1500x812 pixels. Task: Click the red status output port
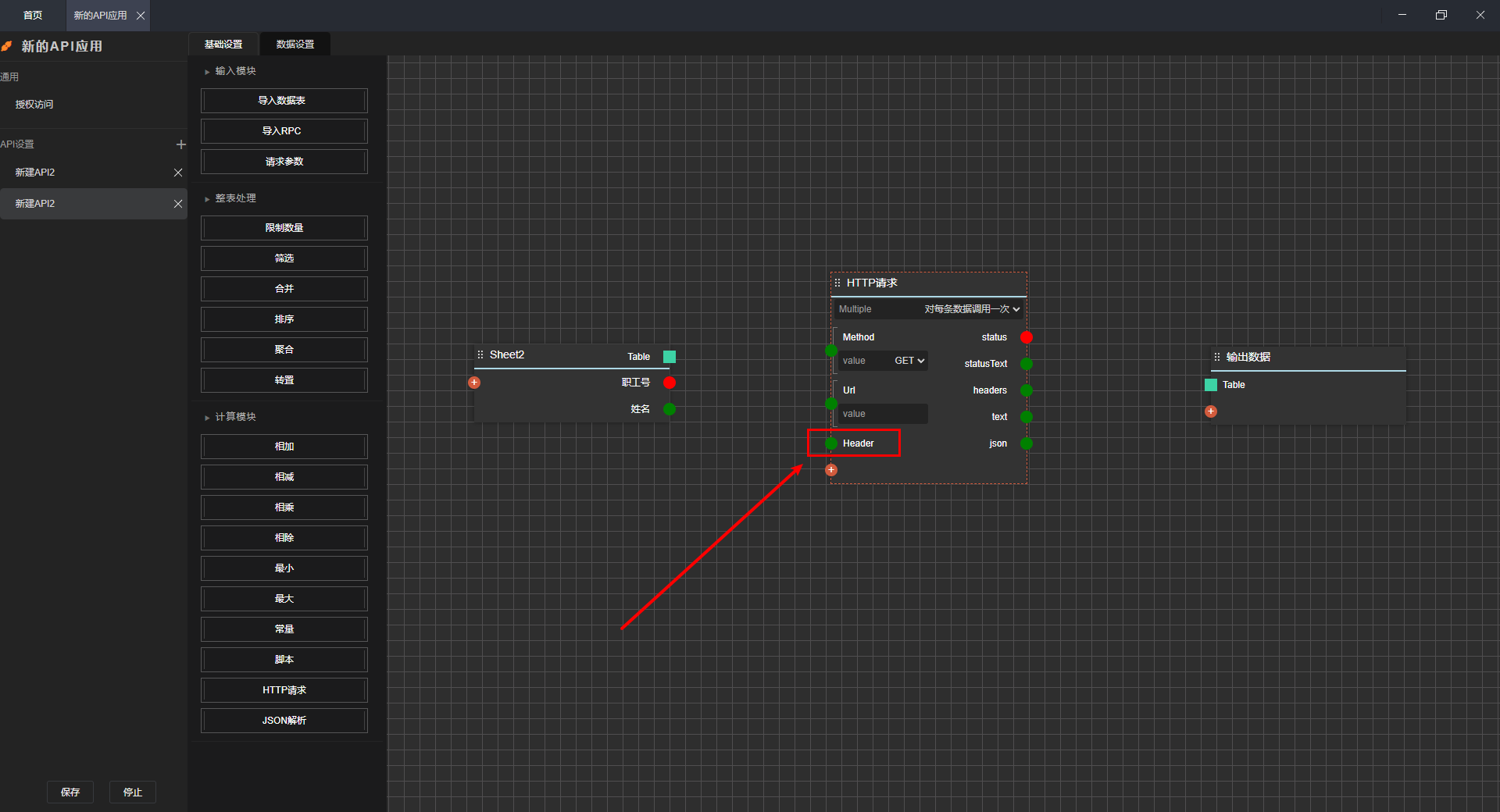click(1027, 337)
